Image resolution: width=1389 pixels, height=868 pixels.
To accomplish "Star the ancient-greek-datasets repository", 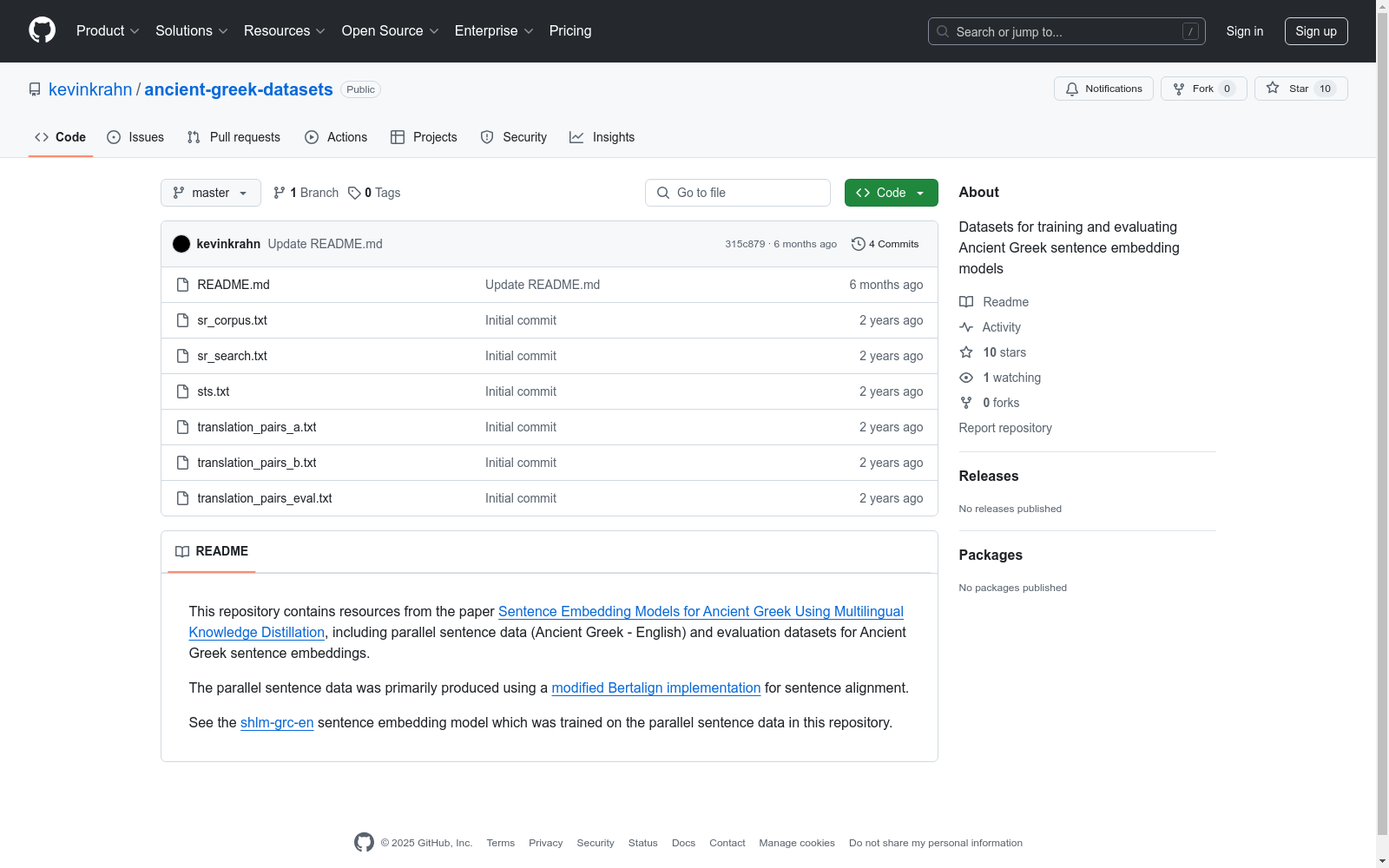I will (1300, 89).
